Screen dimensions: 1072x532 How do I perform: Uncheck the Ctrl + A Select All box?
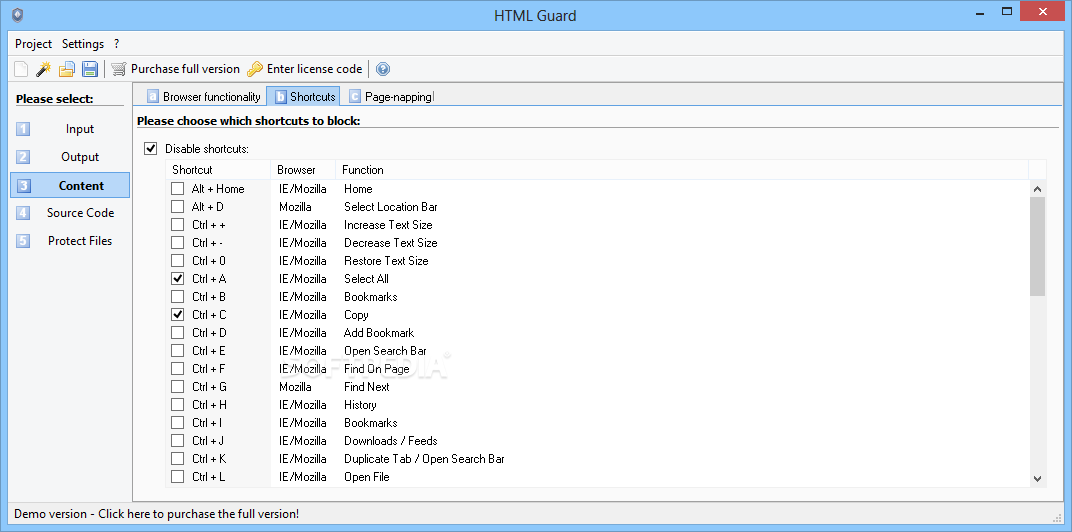click(x=178, y=279)
